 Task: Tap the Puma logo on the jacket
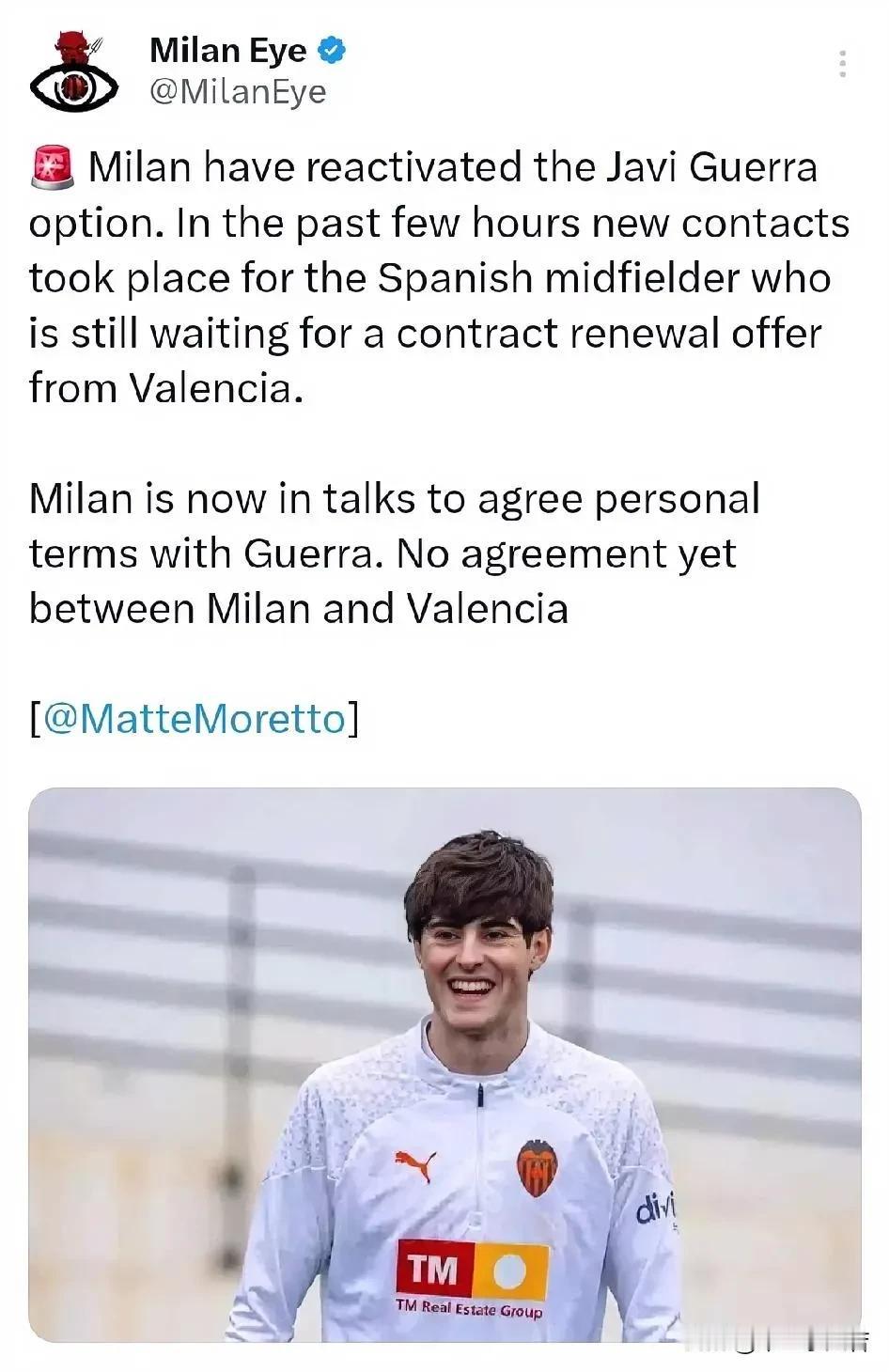pos(414,1164)
